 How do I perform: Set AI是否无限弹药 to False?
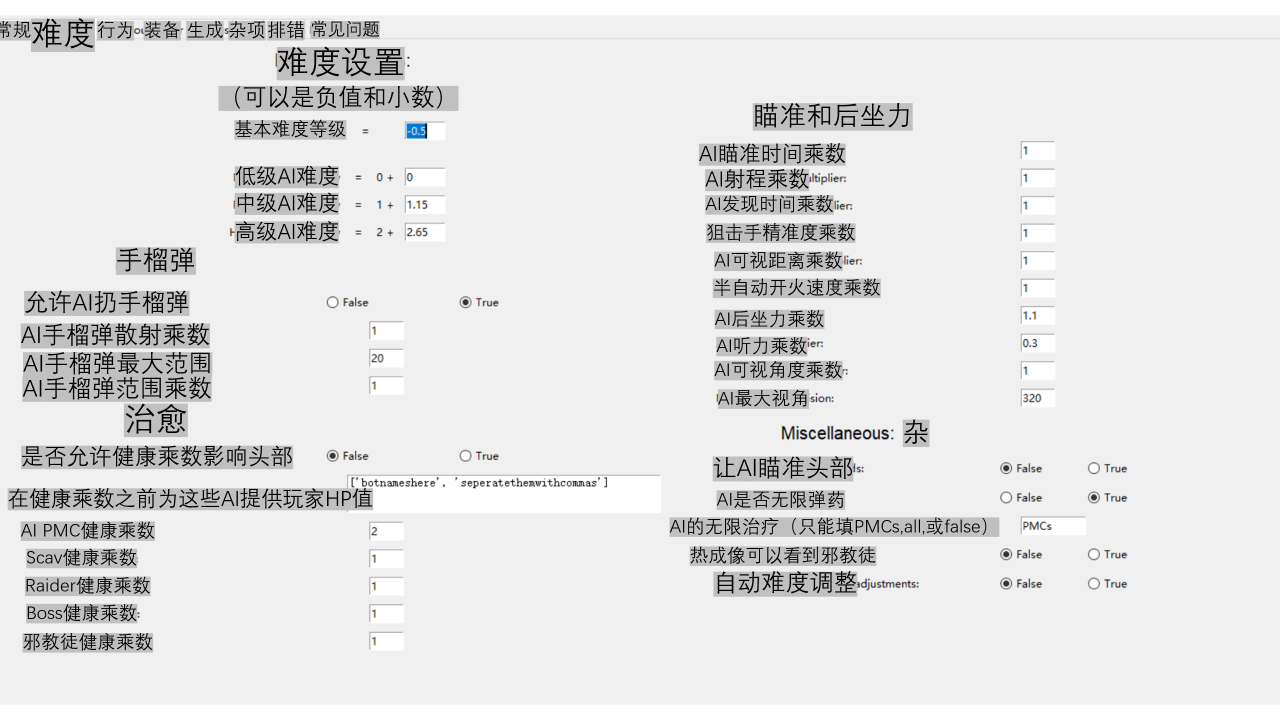(1006, 497)
